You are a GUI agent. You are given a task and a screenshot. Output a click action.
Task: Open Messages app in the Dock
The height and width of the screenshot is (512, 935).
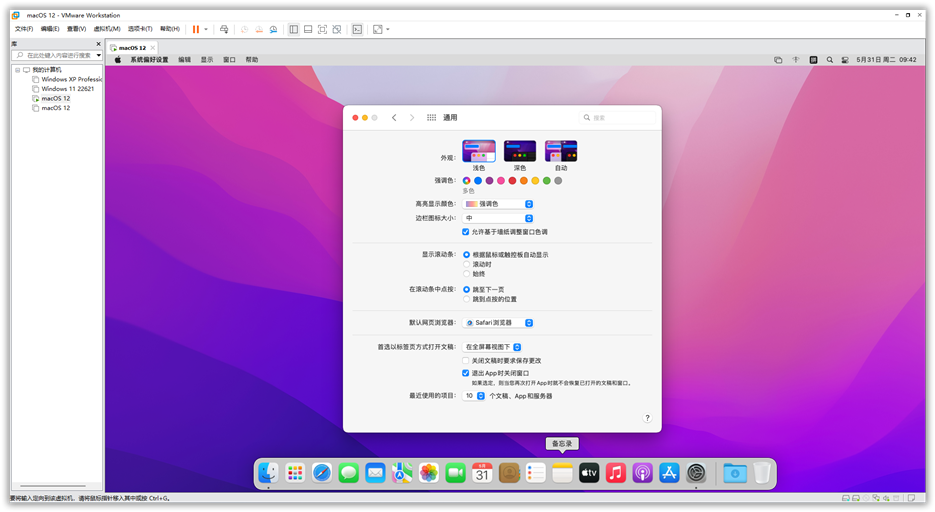(x=348, y=473)
